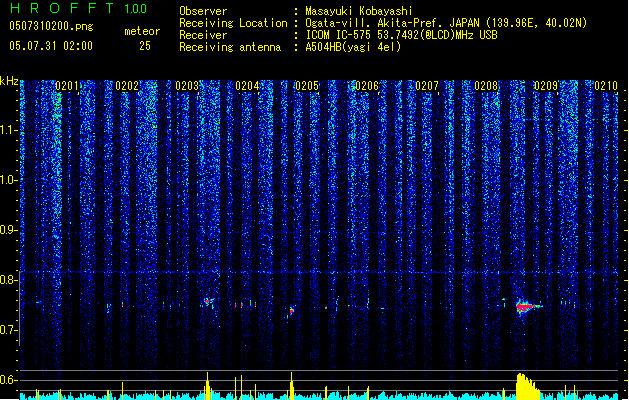This screenshot has height=400, width=629.
Task: Click the 0.6 frequency axis label
Action: click(8, 380)
